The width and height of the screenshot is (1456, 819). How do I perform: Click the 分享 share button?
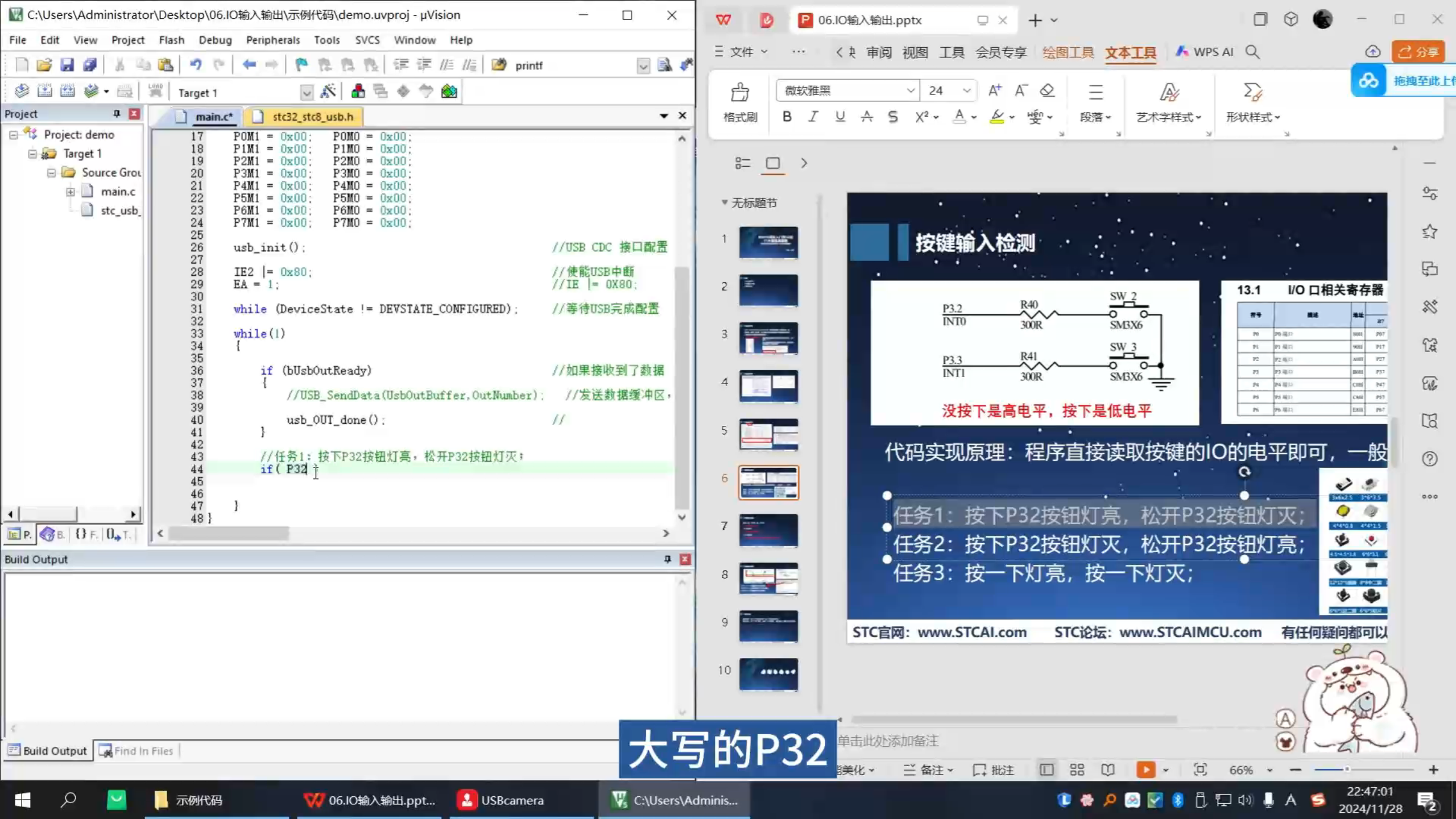pos(1418,52)
